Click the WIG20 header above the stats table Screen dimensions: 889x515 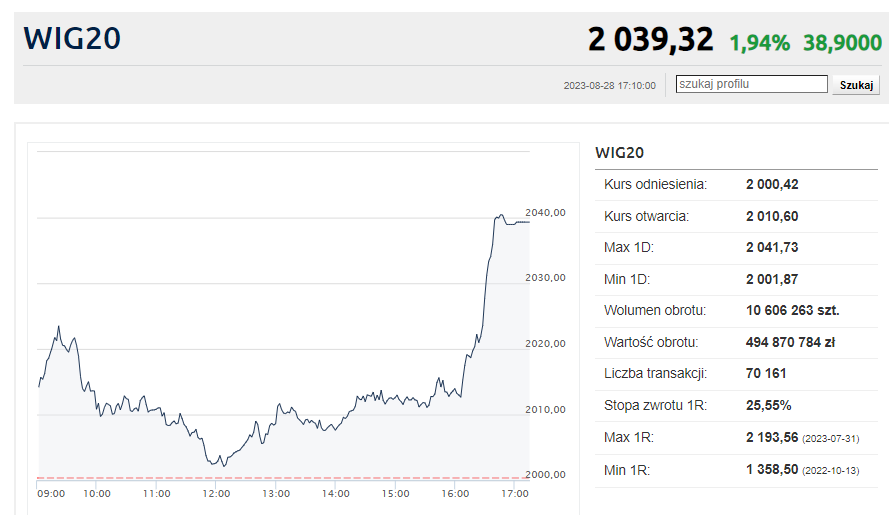[x=619, y=153]
